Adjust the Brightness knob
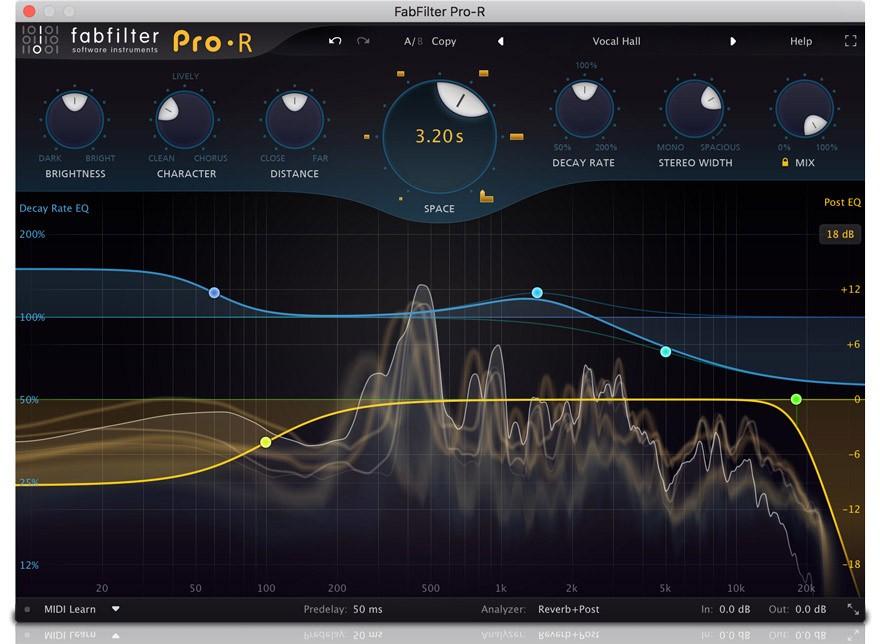 tap(75, 120)
